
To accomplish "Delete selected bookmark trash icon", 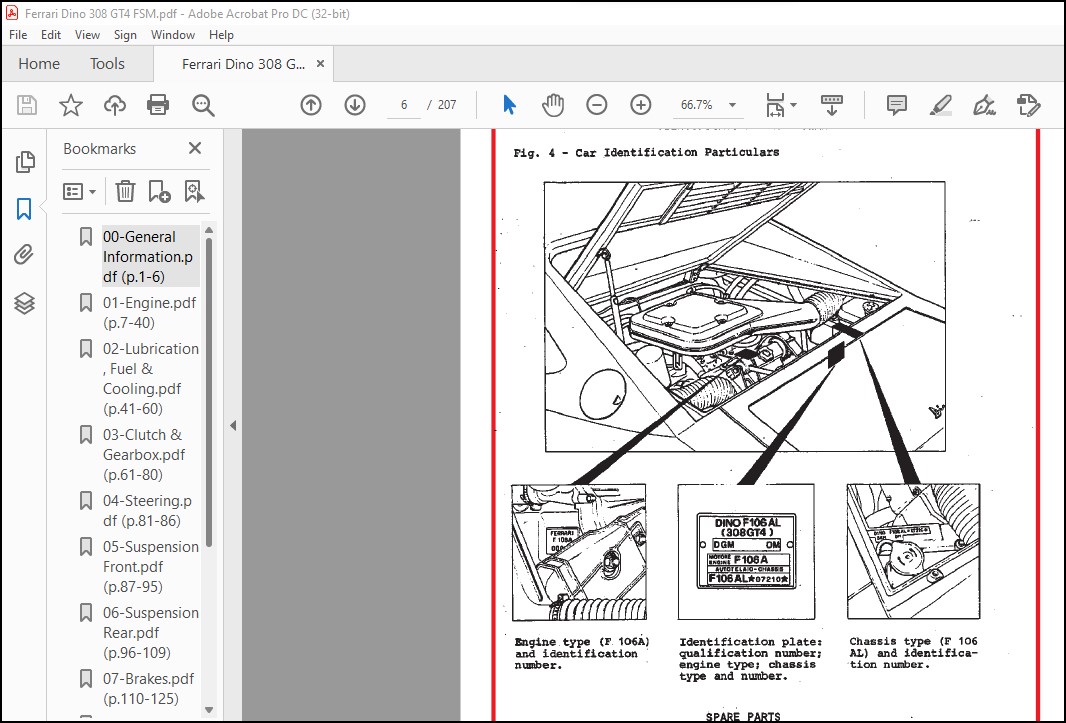I will (125, 192).
